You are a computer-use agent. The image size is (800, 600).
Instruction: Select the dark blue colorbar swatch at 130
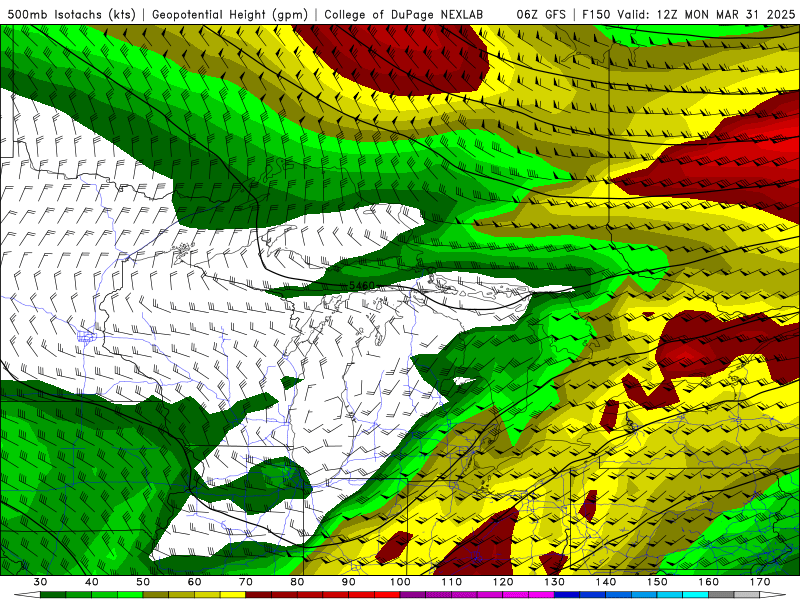[x=567, y=595]
